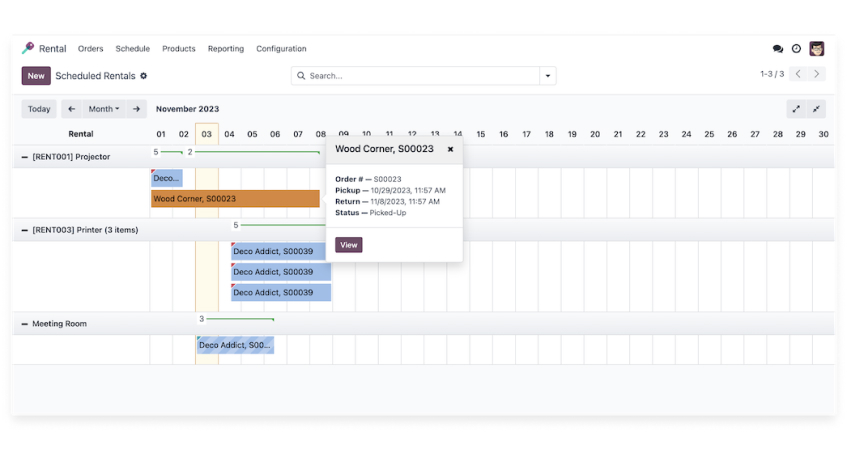The image size is (847, 460).
Task: Open the Scheduled Rentals gear settings
Action: [144, 76]
